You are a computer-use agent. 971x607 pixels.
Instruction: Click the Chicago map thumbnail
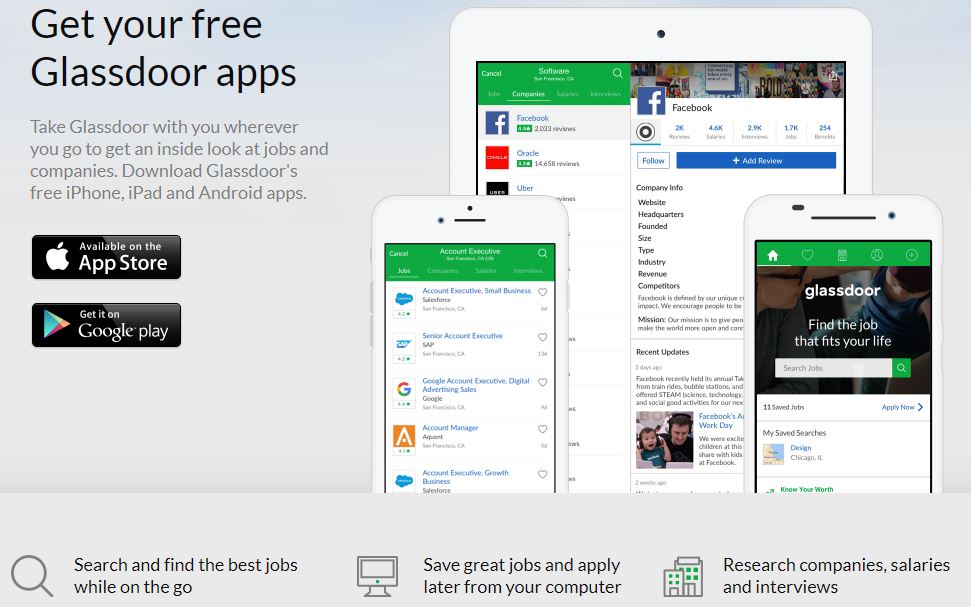point(773,453)
